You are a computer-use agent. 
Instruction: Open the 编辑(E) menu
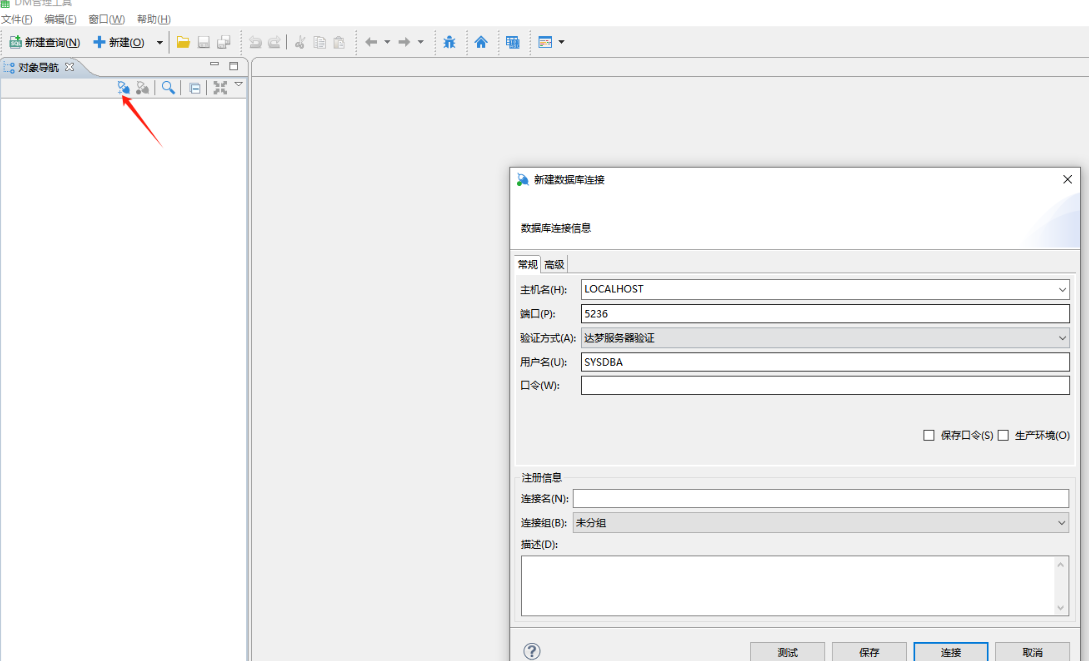click(60, 19)
